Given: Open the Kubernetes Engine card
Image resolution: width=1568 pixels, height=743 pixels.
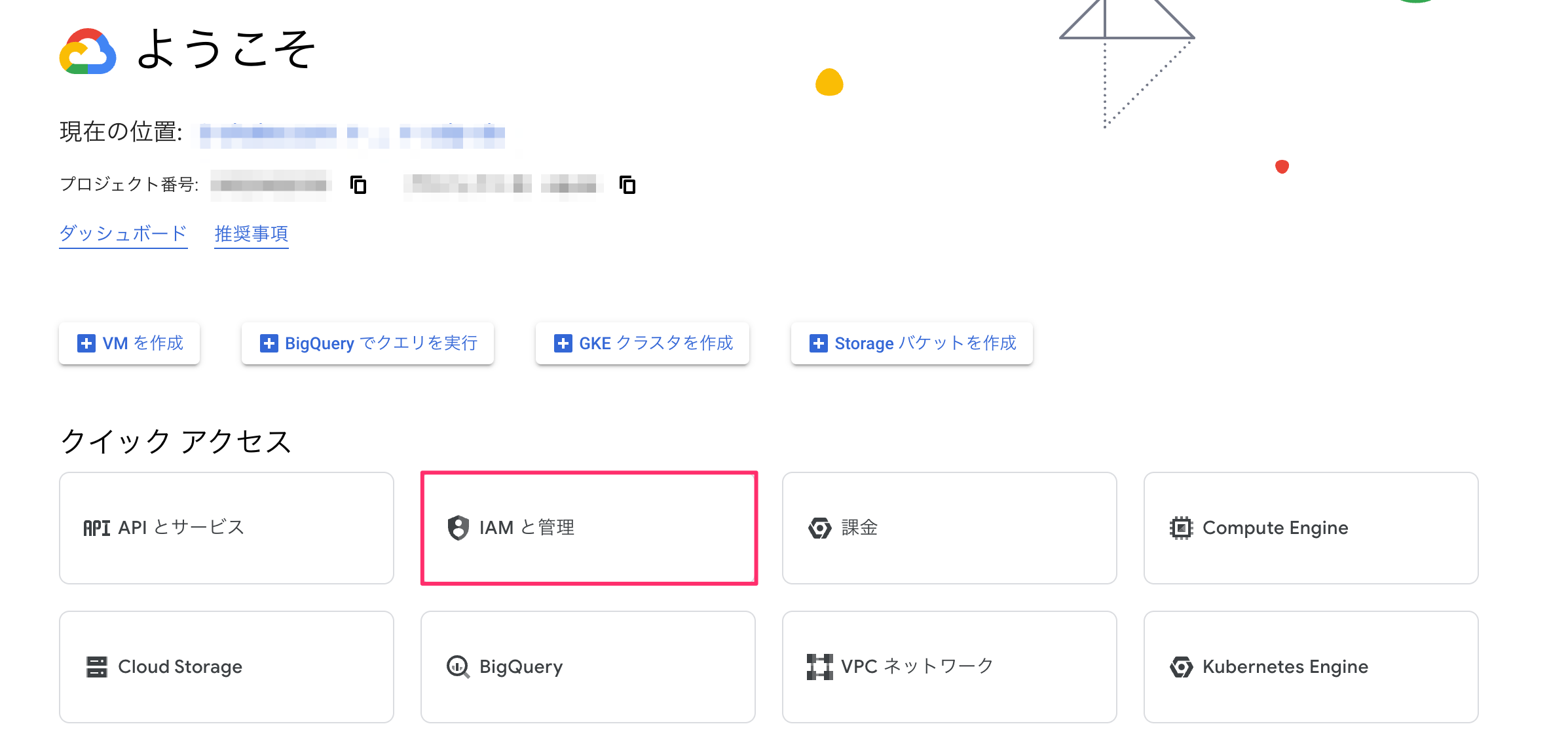Looking at the screenshot, I should (1311, 667).
